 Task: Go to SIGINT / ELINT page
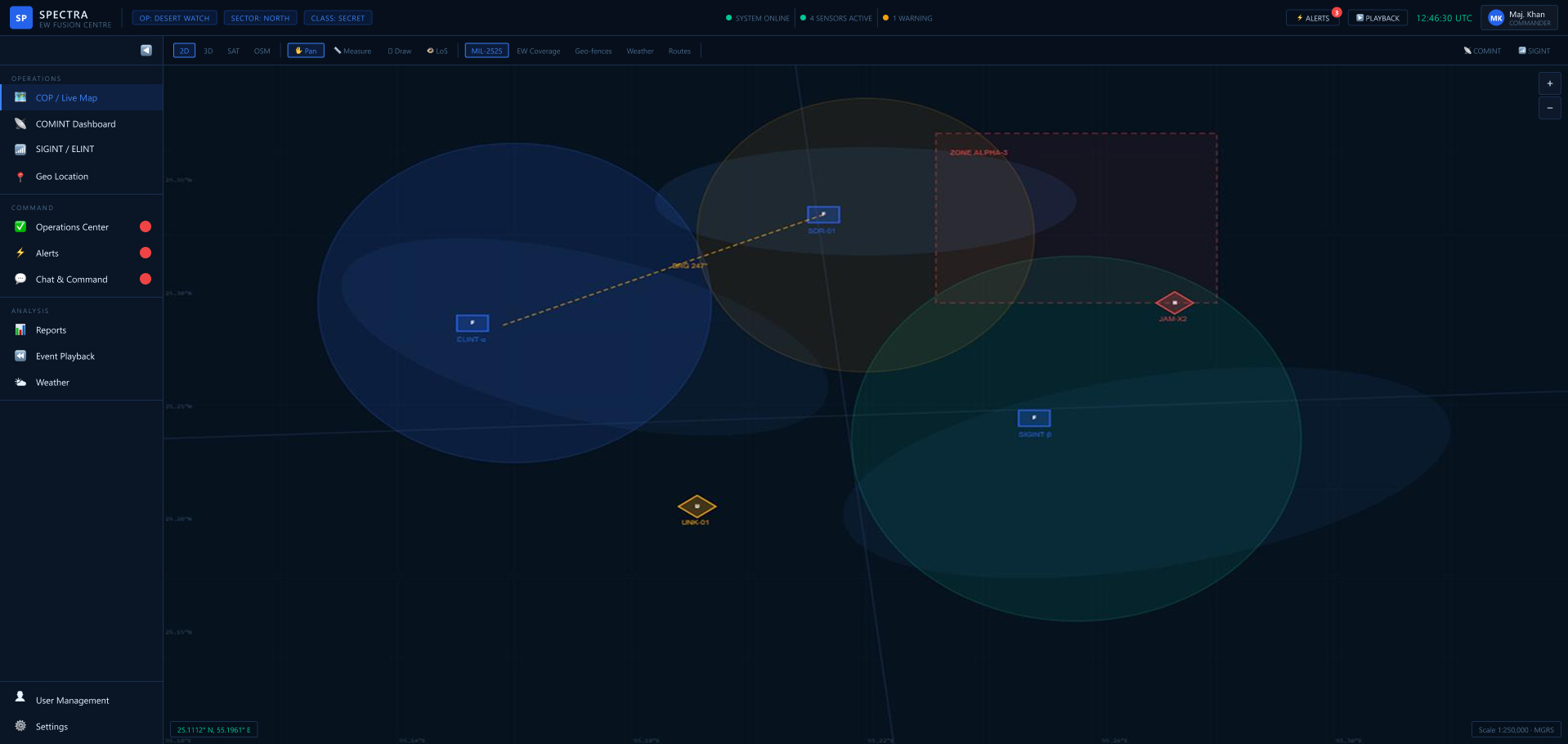click(82, 149)
